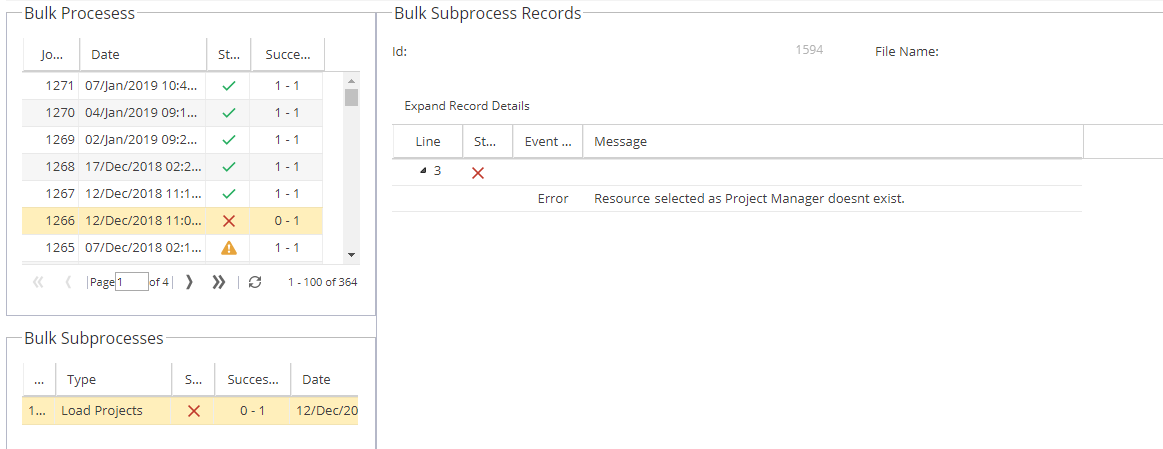Select job 1268 row
Image resolution: width=1163 pixels, height=449 pixels.
click(173, 166)
